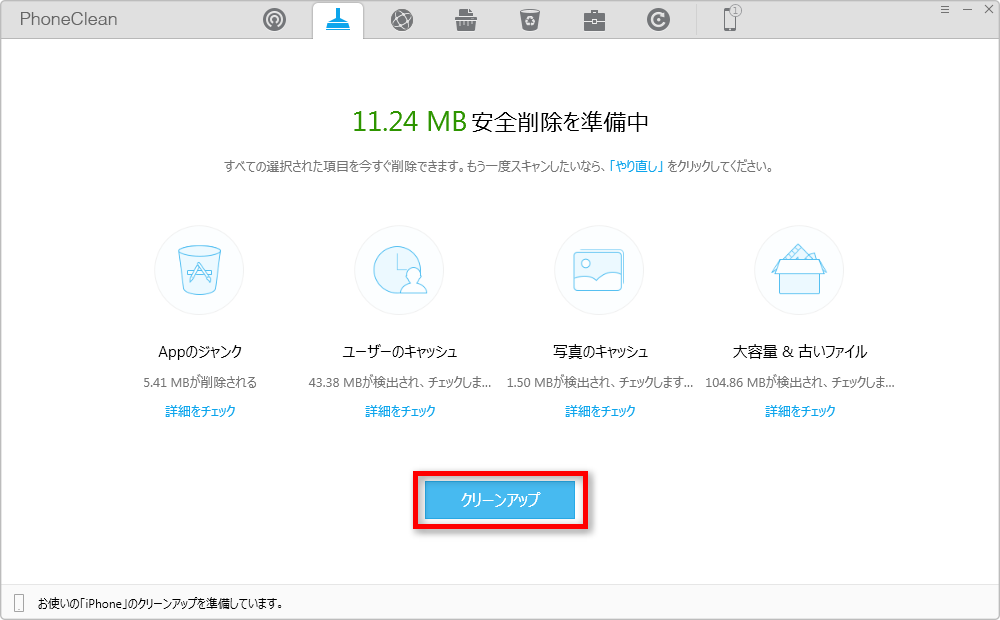The width and height of the screenshot is (1000, 620).
Task: Click the やり直し rescan link
Action: 636,166
